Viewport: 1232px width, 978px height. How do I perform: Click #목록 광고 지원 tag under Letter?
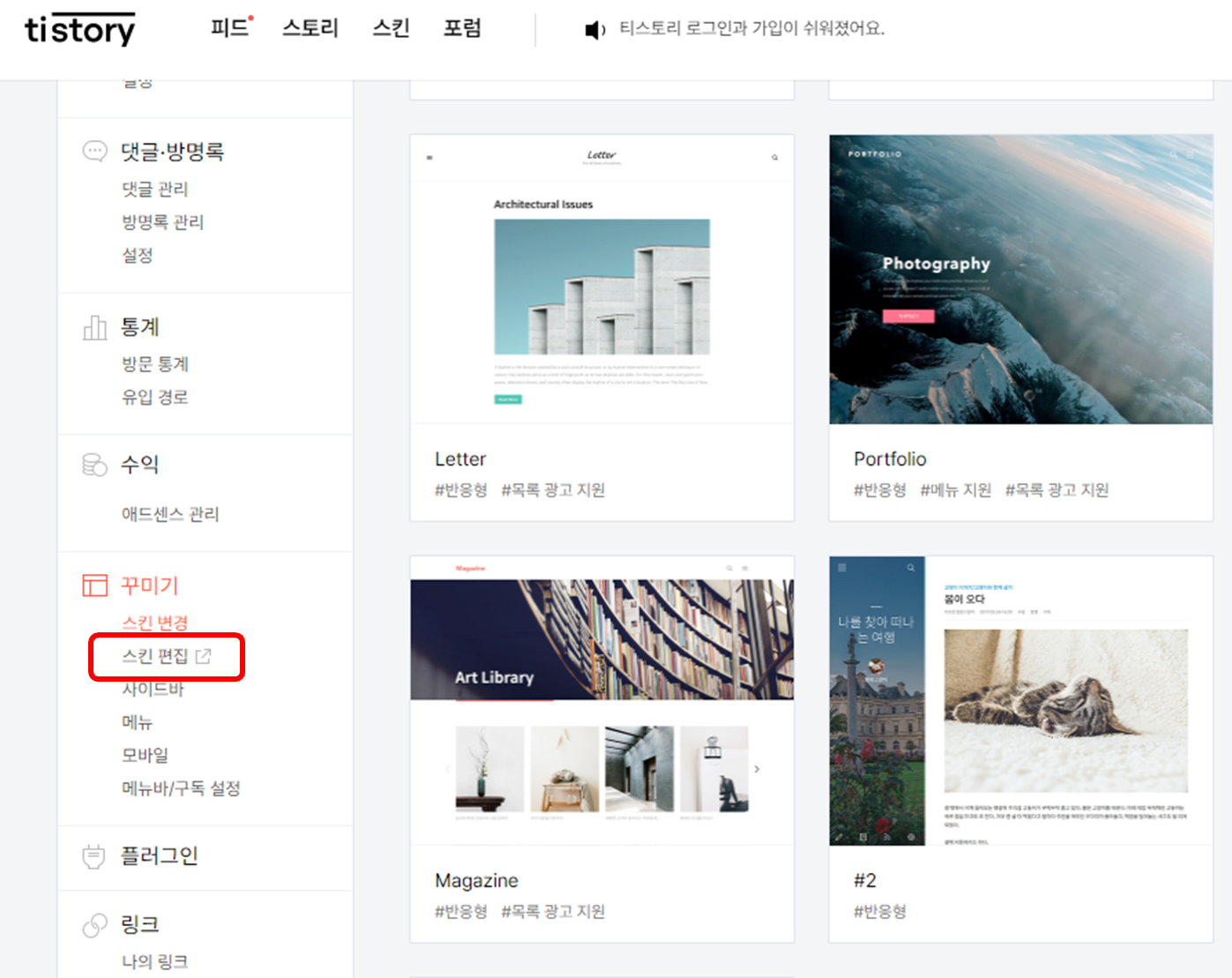coord(554,490)
